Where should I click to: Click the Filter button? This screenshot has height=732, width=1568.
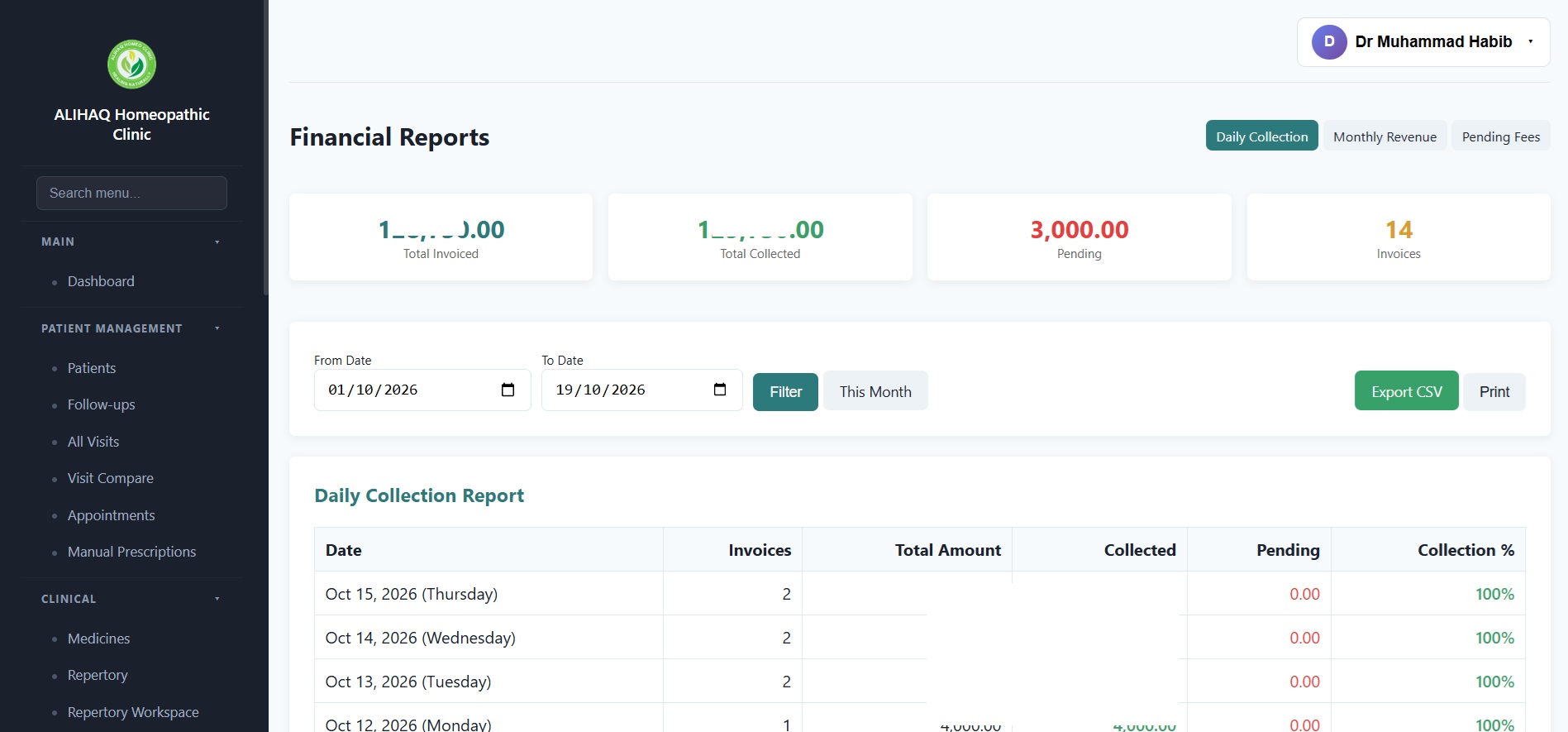pos(785,391)
